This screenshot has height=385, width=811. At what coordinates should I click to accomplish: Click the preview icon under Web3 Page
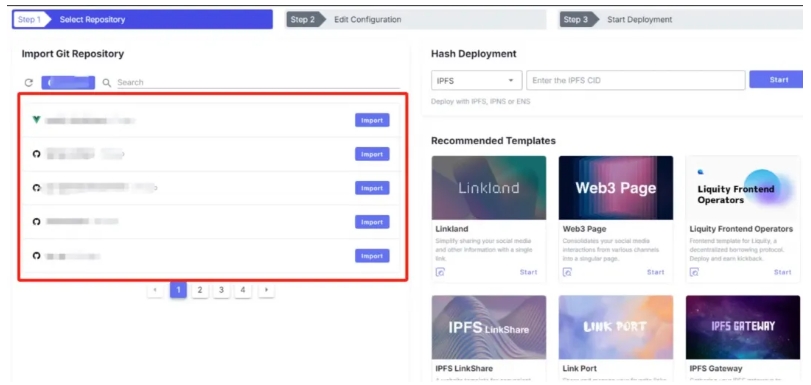[567, 272]
